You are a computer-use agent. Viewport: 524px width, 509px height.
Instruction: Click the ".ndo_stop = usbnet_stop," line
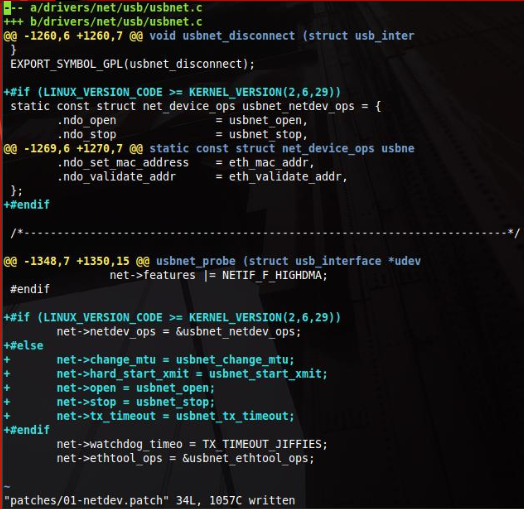(182, 134)
